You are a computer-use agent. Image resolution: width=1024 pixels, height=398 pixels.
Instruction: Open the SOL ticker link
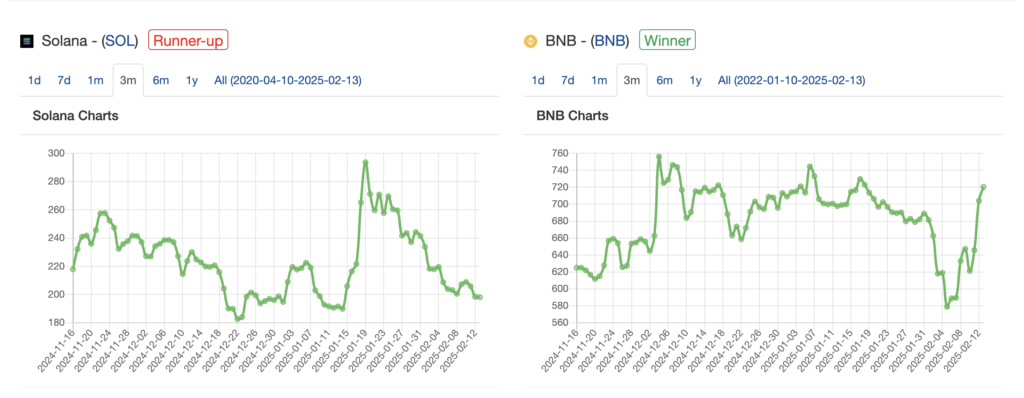[x=122, y=41]
